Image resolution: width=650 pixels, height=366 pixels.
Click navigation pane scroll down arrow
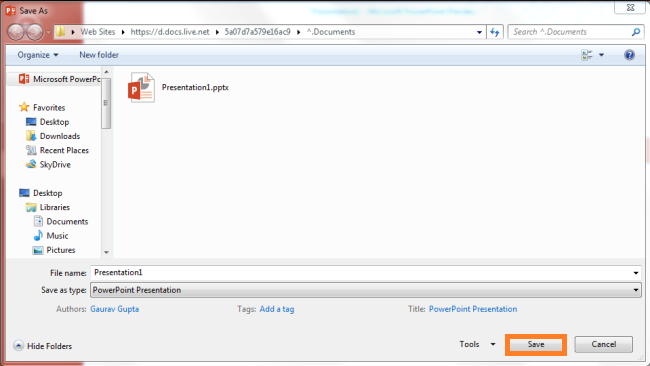[106, 252]
